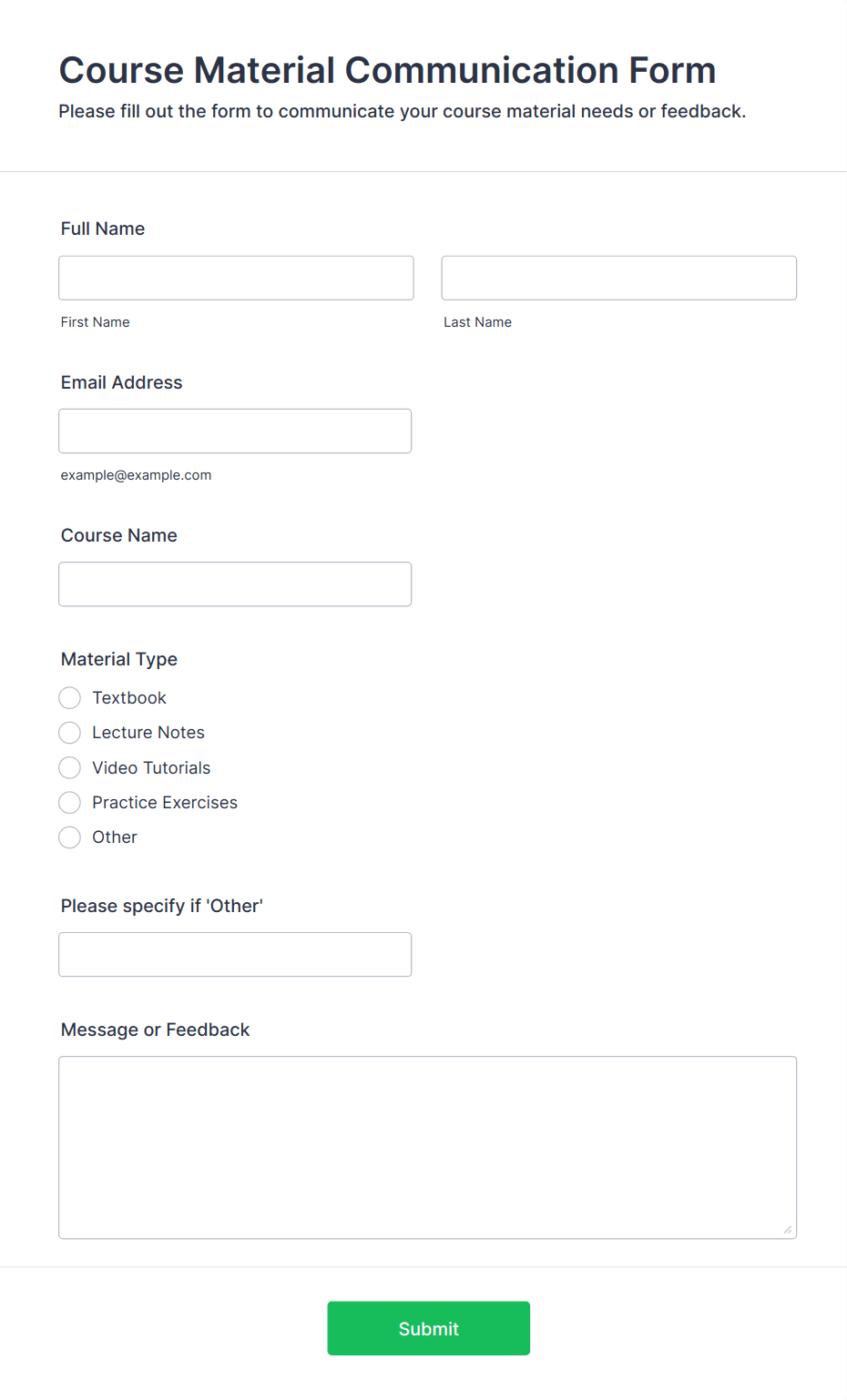Submit the form with the green button
Image resolution: width=847 pixels, height=1400 pixels.
(x=429, y=1328)
